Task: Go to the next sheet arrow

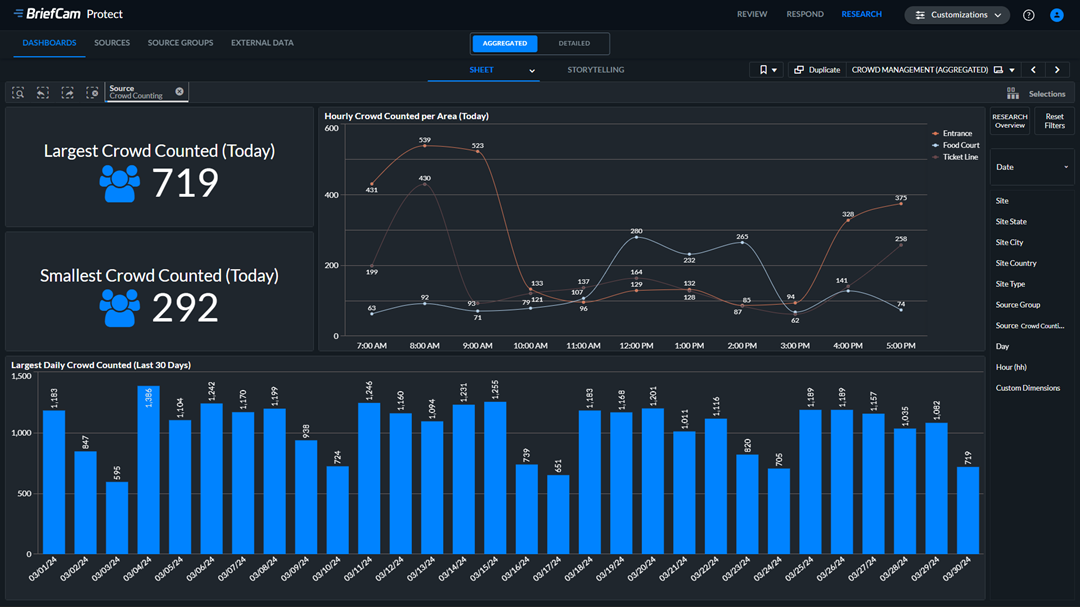Action: [x=1057, y=70]
